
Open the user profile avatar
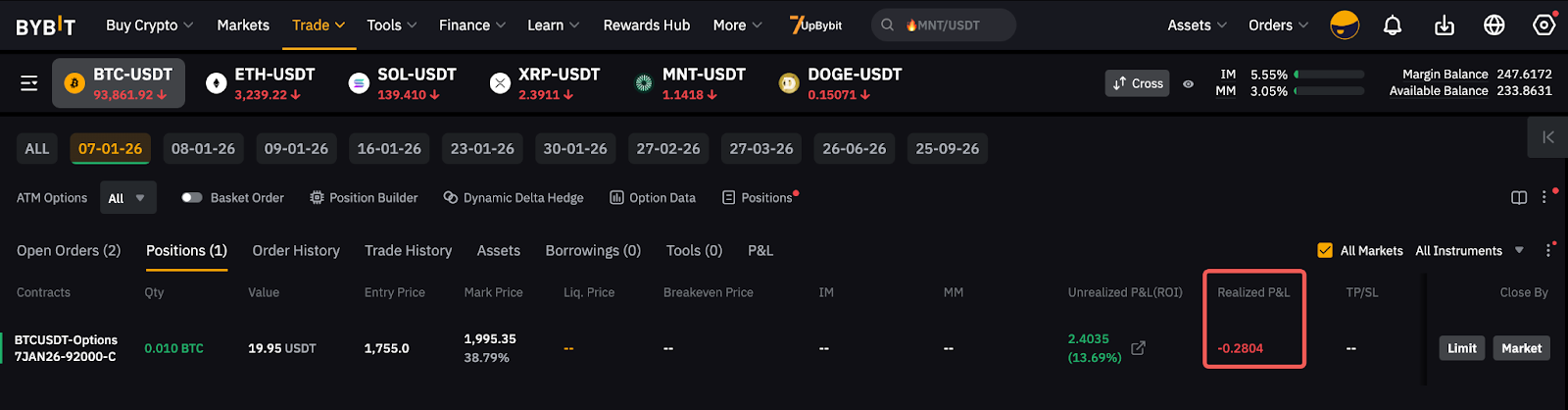(x=1345, y=26)
